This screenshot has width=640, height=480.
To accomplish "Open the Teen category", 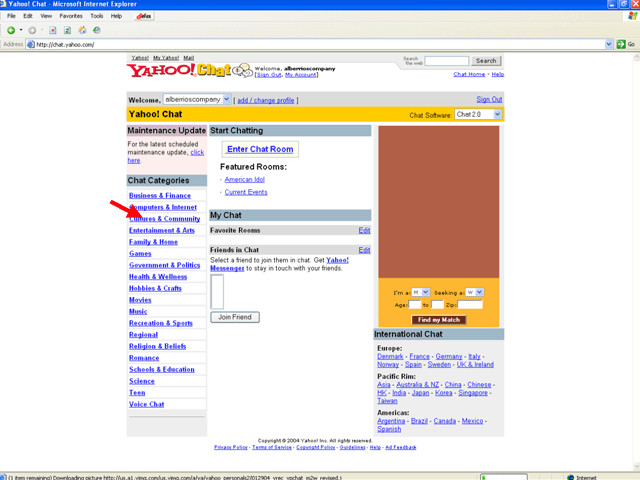I will (137, 393).
